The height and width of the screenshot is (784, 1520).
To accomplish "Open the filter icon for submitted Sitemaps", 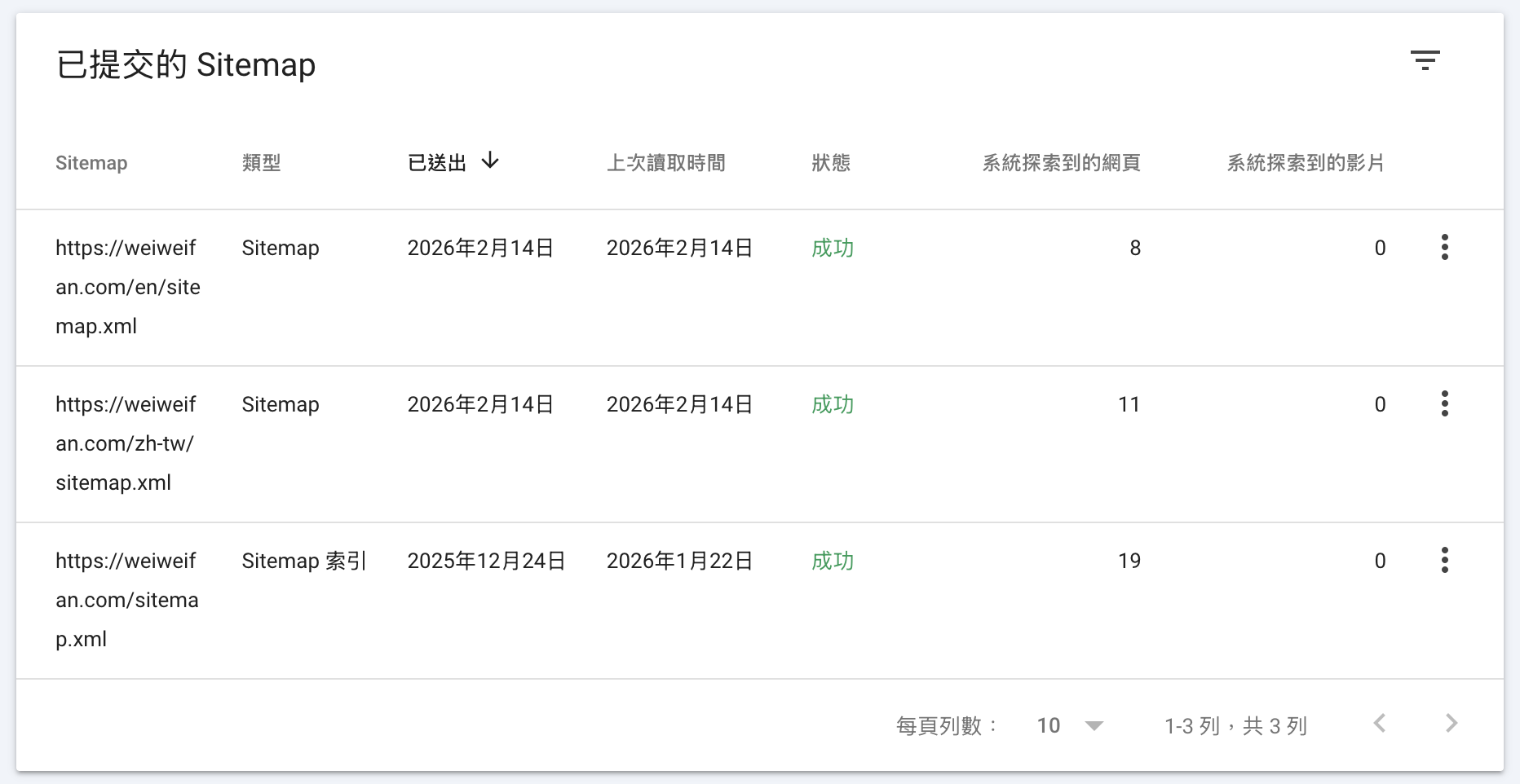I will 1425,60.
